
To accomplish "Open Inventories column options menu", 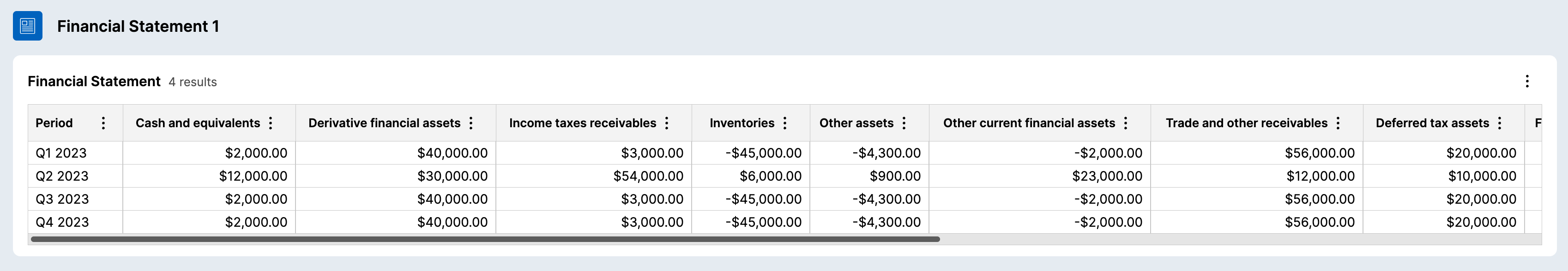I will pyautogui.click(x=785, y=124).
